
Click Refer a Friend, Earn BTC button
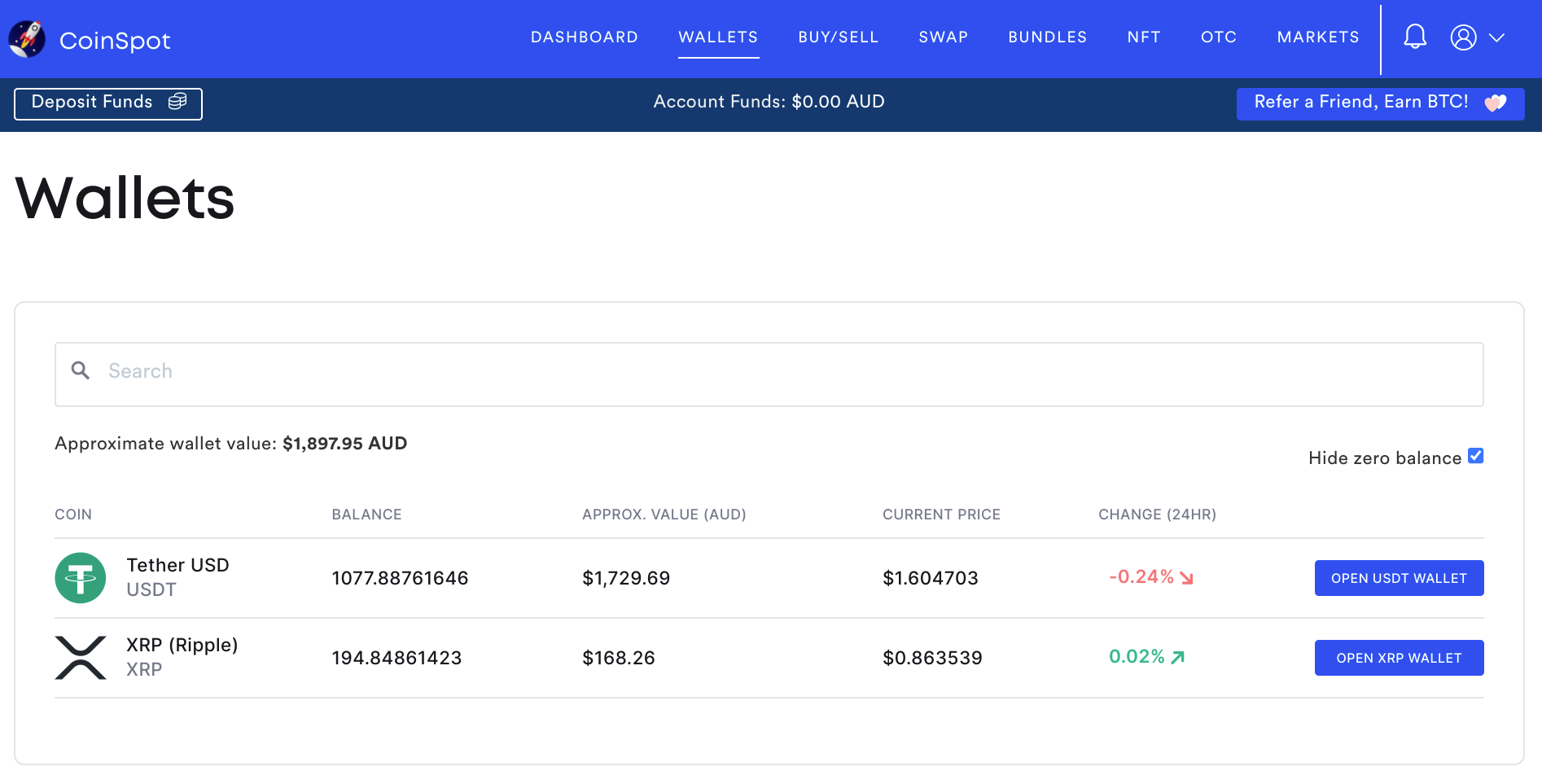tap(1380, 103)
